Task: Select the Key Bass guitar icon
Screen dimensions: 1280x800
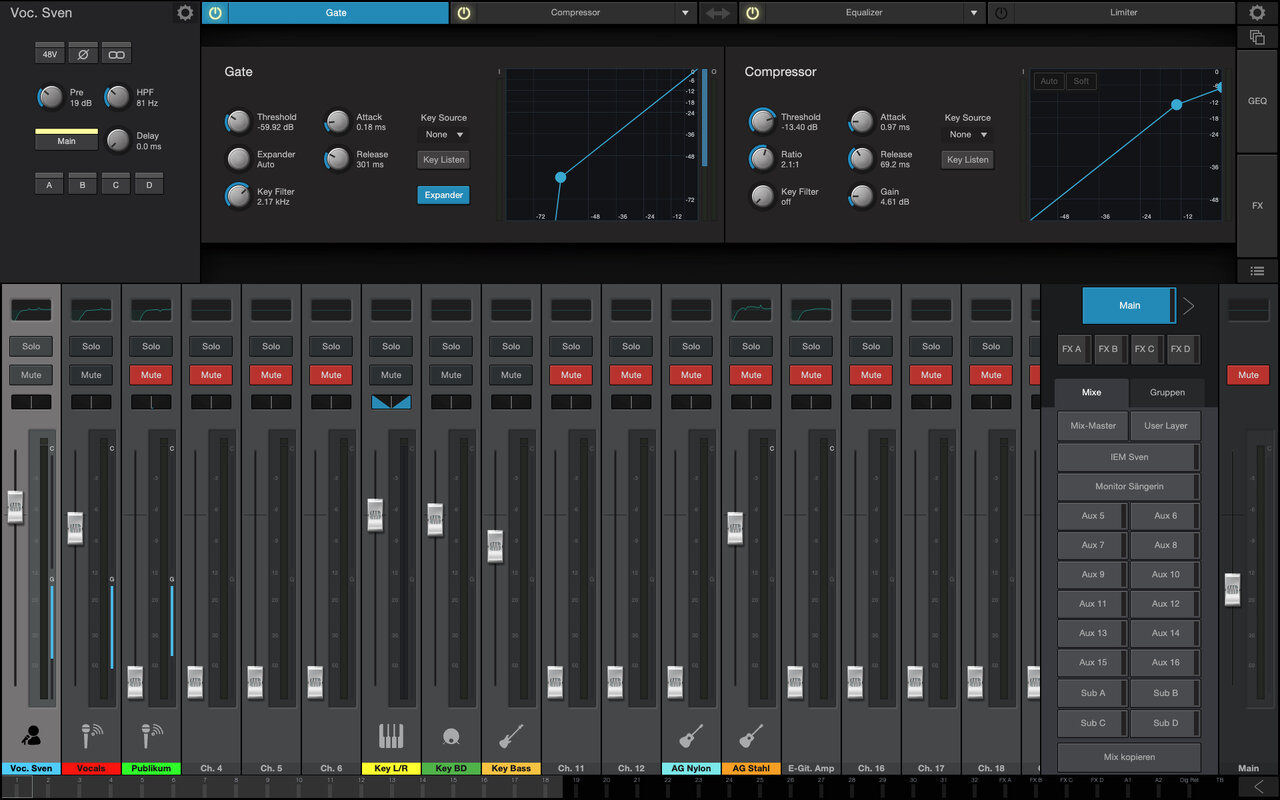Action: 511,736
